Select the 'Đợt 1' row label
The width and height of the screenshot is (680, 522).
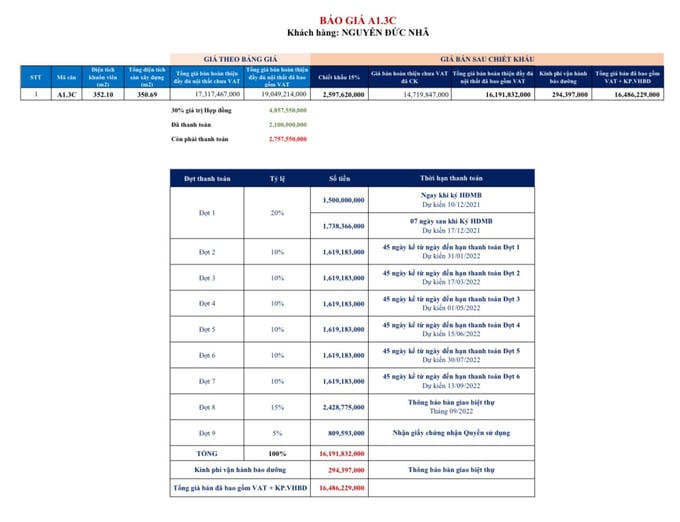(x=207, y=213)
